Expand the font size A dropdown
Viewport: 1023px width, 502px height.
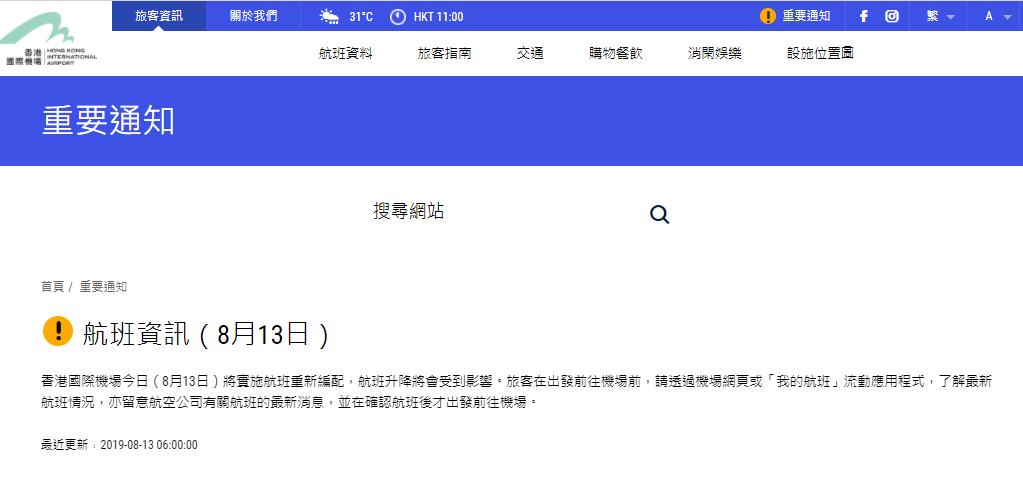click(x=998, y=16)
